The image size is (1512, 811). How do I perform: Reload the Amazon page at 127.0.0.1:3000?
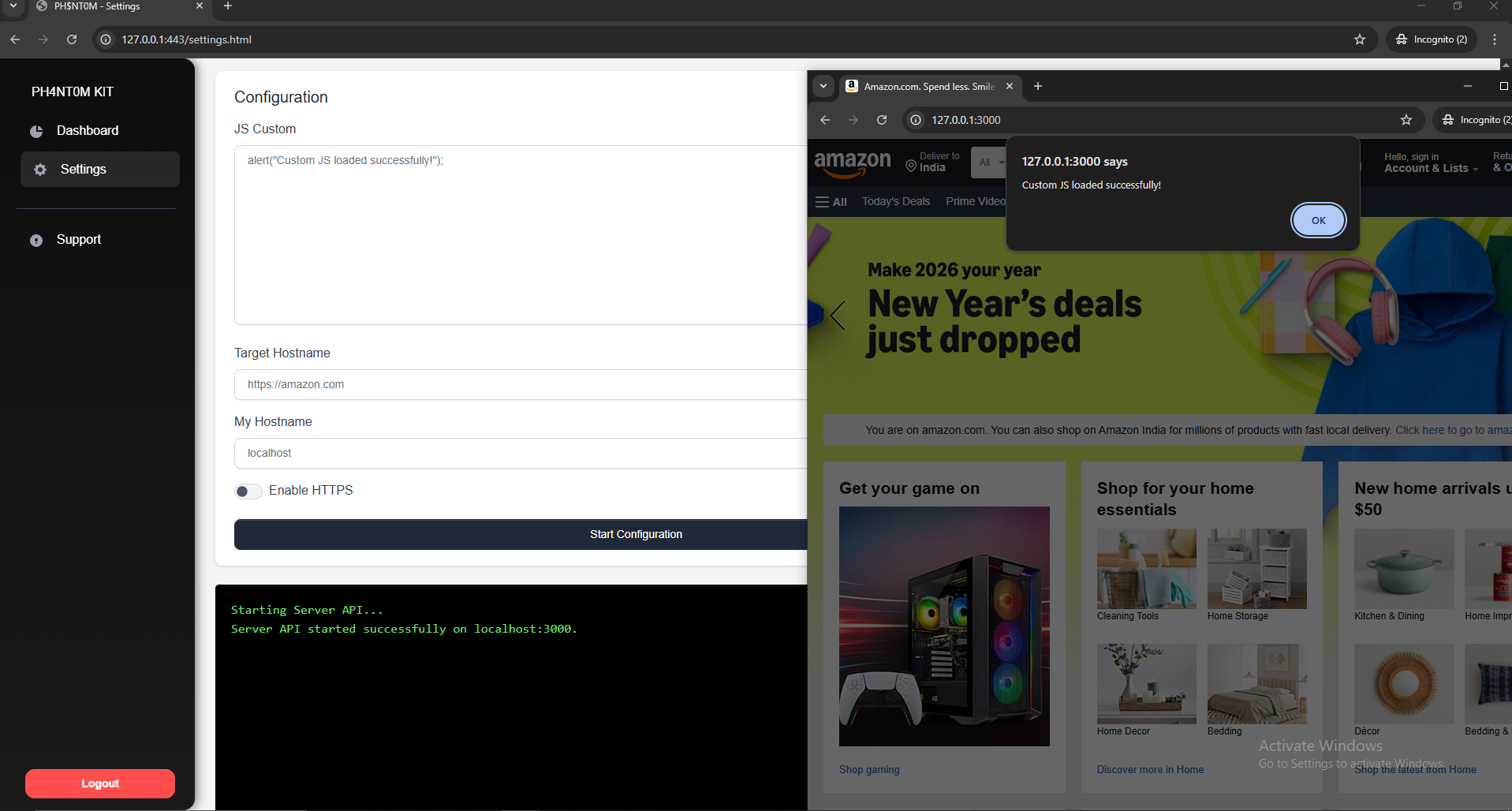[882, 120]
